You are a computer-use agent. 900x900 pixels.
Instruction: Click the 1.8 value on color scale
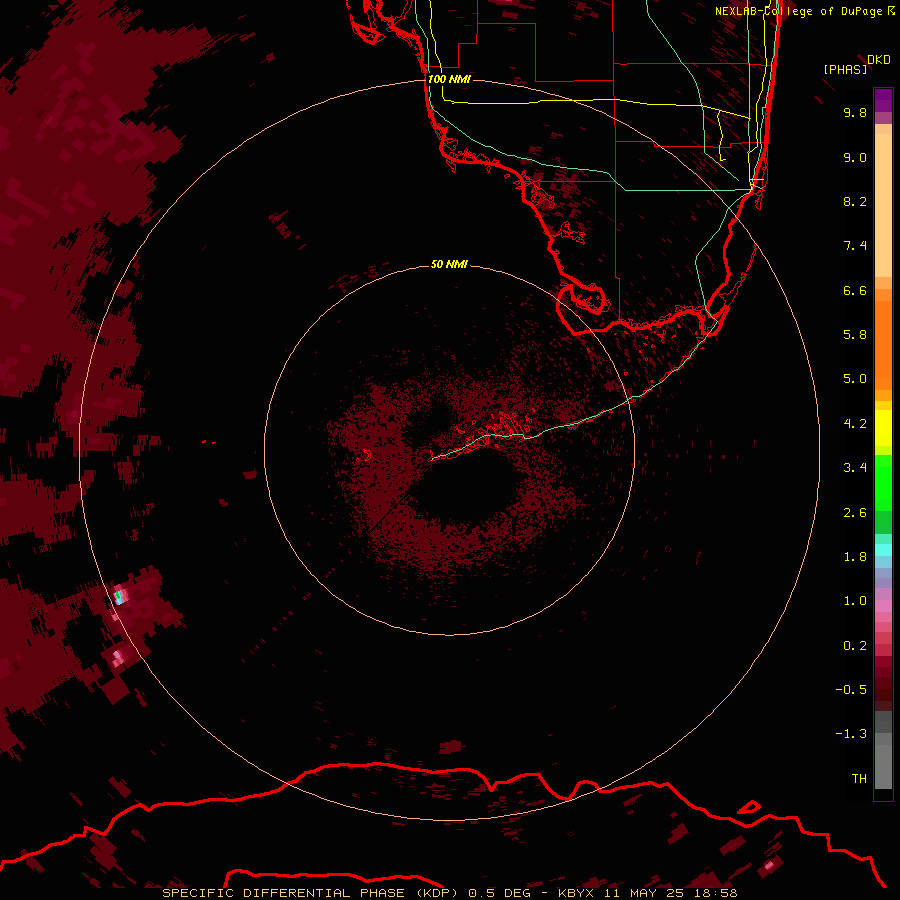tap(855, 557)
